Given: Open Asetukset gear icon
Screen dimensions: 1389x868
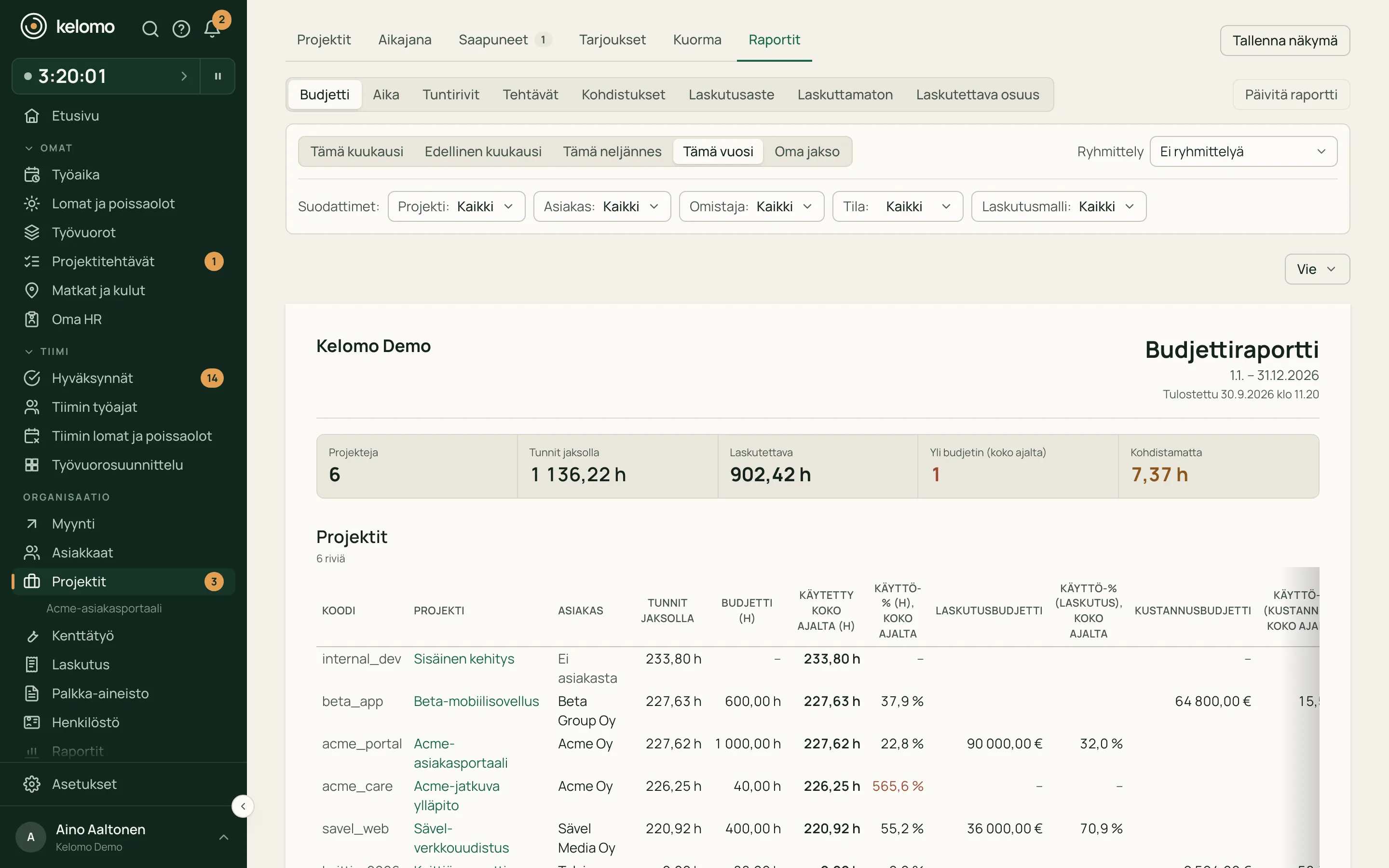Looking at the screenshot, I should tap(32, 784).
